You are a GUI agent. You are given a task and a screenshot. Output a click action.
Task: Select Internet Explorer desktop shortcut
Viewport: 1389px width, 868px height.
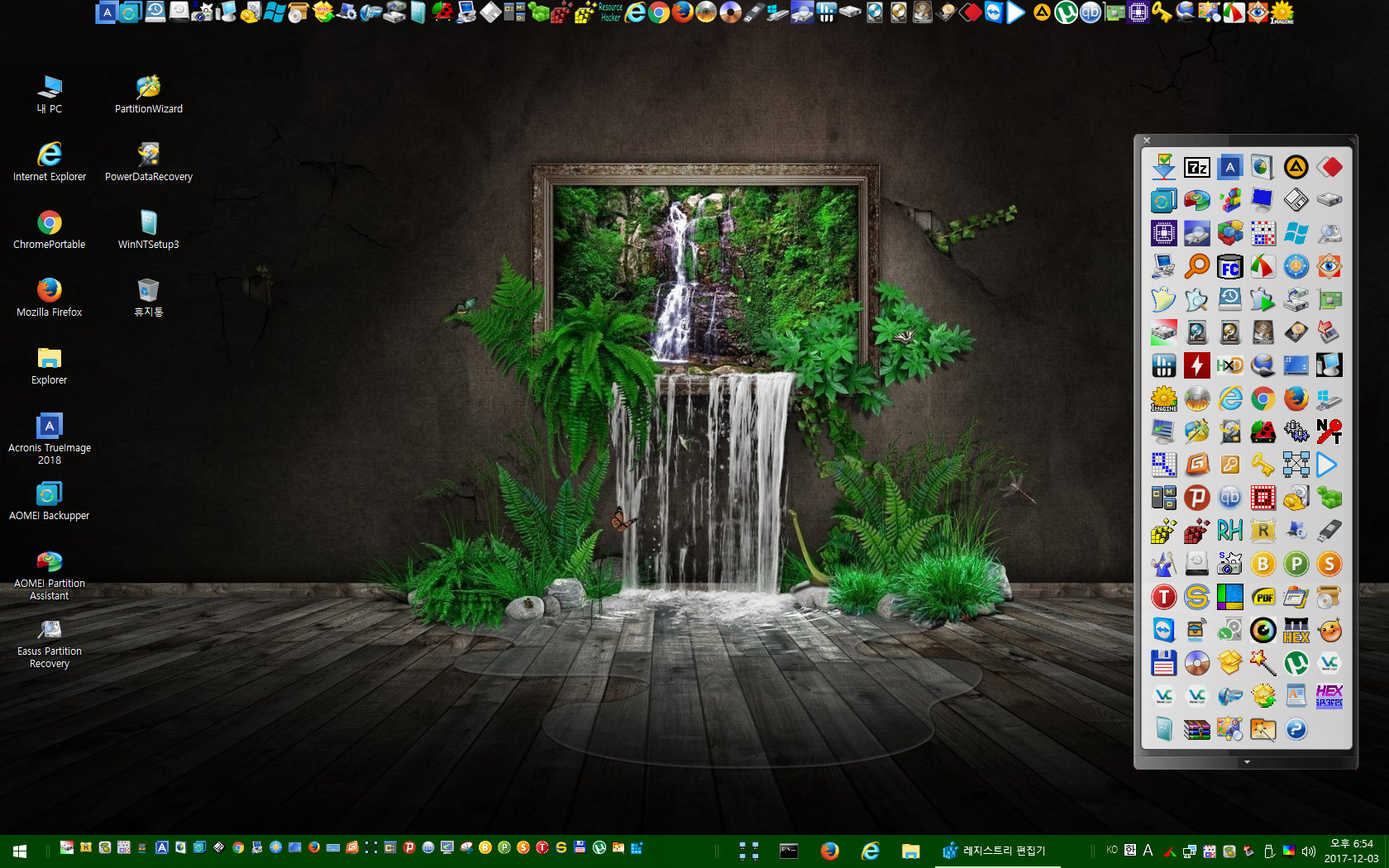[x=50, y=162]
